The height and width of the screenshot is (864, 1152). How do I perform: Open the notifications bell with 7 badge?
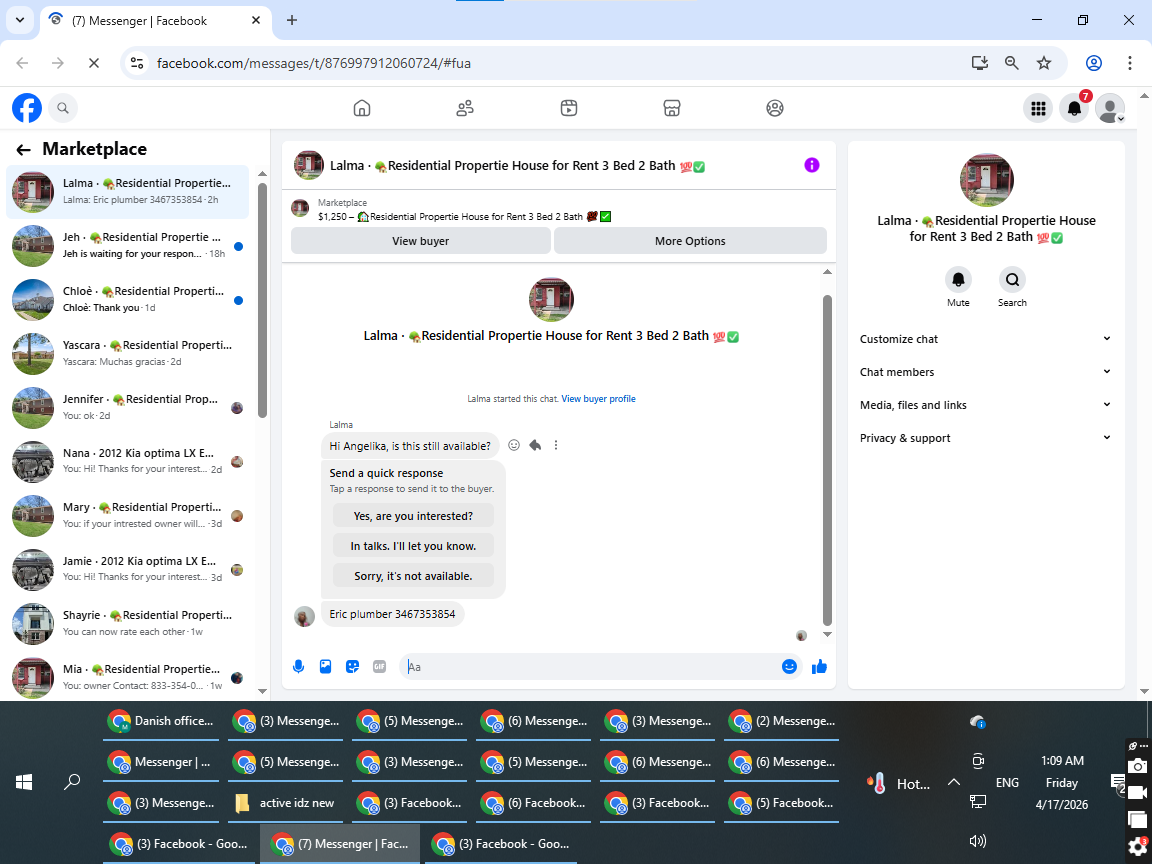click(x=1074, y=109)
